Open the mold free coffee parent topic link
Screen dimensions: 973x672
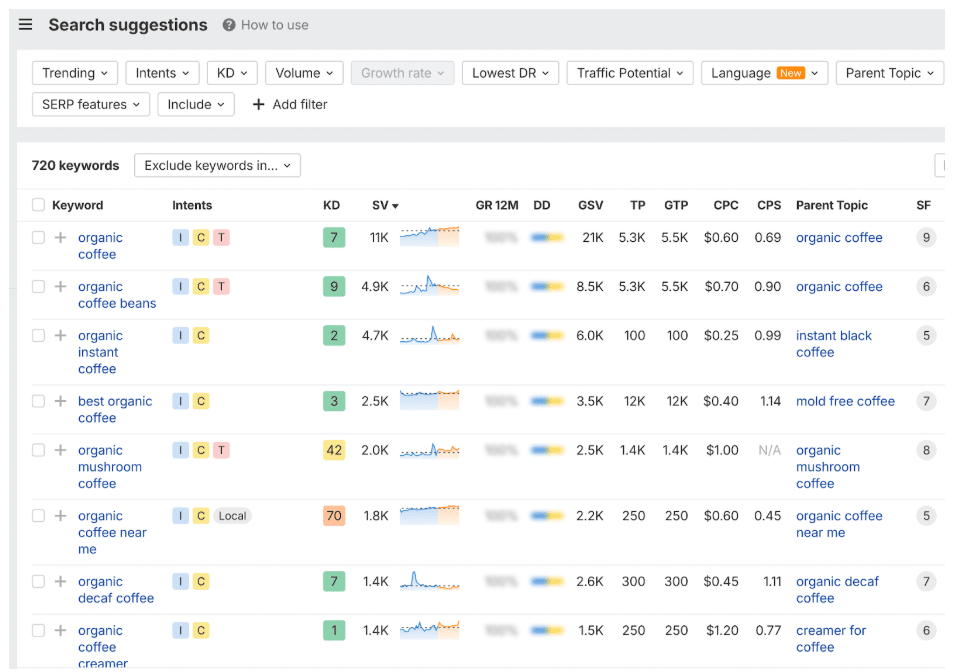(845, 401)
